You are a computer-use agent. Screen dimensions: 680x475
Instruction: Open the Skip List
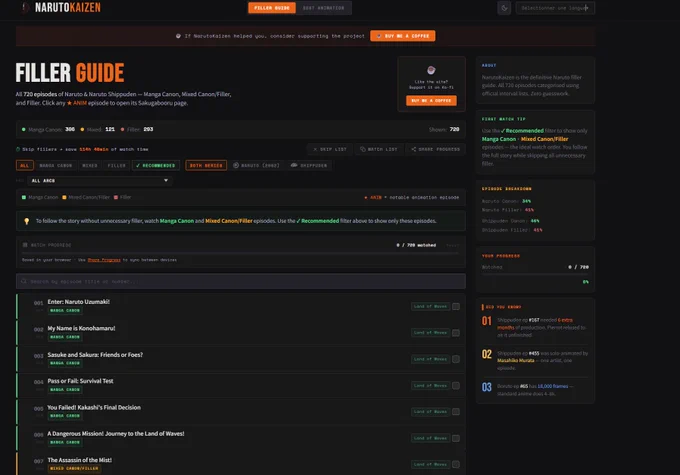330,149
